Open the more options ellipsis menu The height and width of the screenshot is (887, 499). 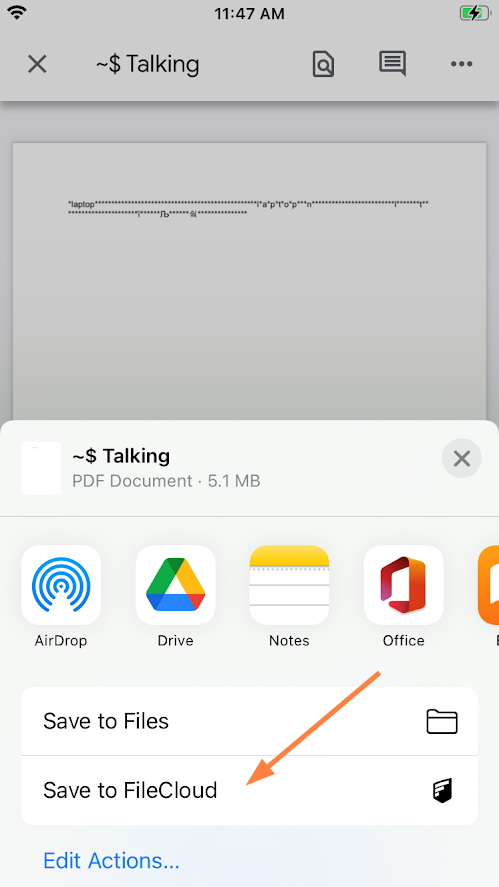pyautogui.click(x=461, y=64)
